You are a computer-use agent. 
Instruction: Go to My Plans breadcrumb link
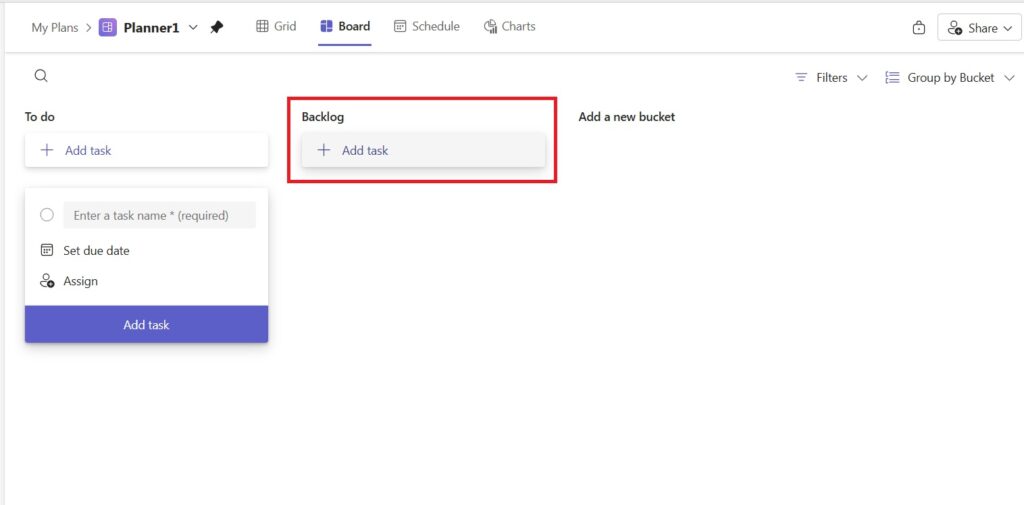[x=54, y=27]
